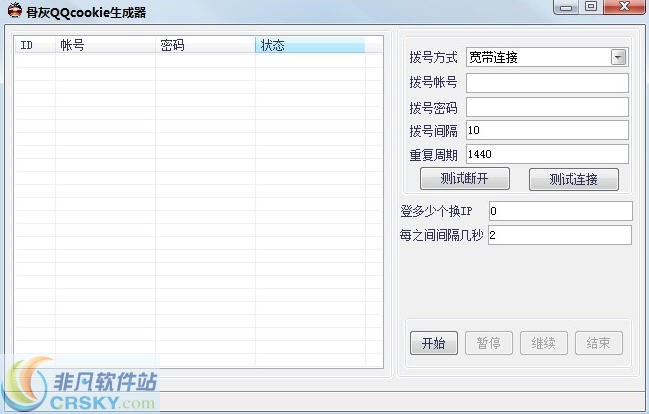The image size is (649, 414).
Task: Sort by the ID column header
Action: tap(35, 45)
